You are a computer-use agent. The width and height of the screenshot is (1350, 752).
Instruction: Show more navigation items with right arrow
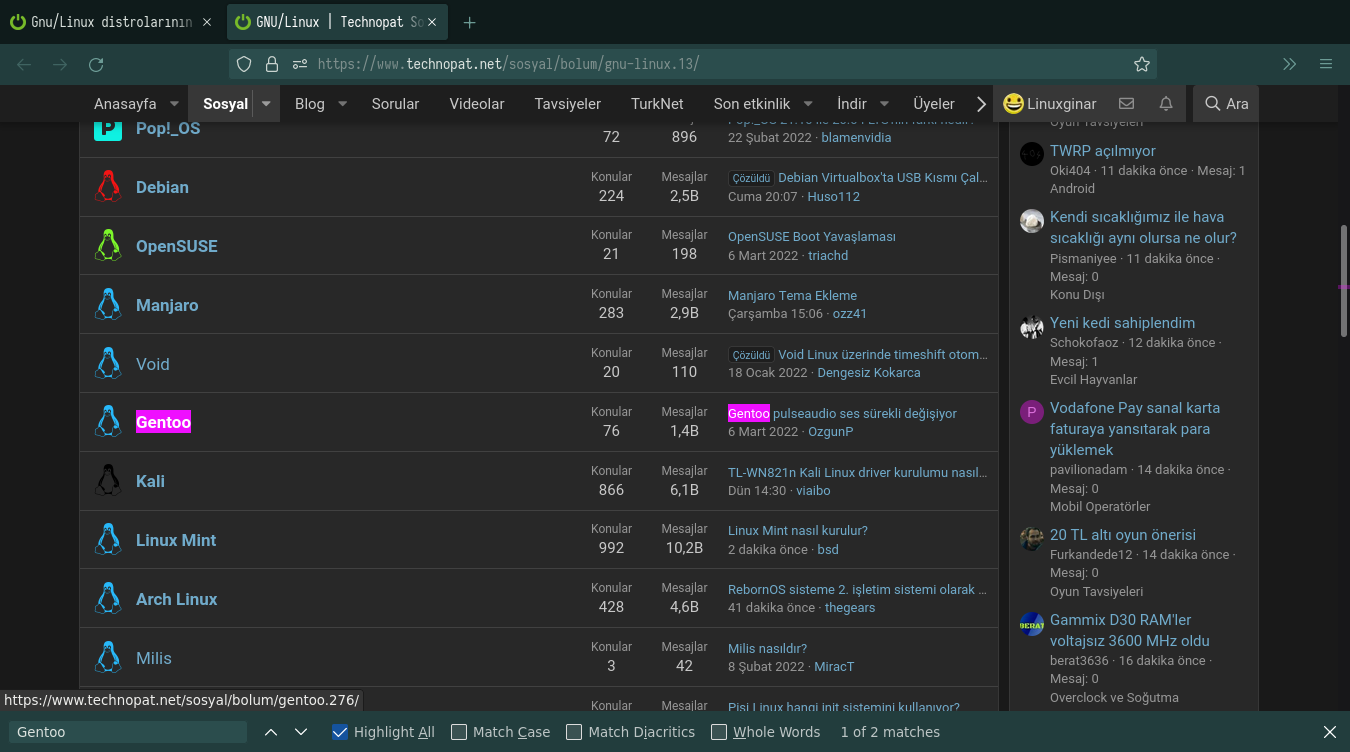981,103
